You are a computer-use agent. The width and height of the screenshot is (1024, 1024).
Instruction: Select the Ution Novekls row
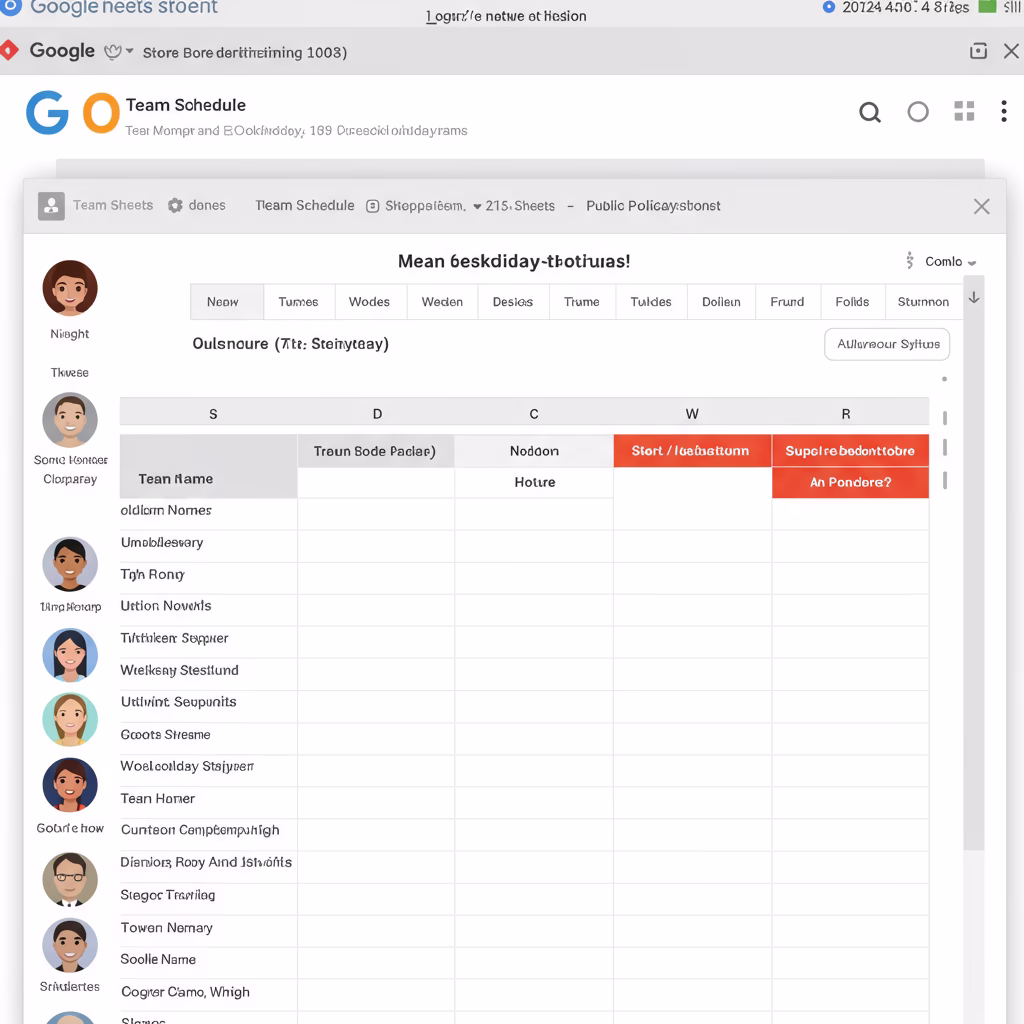[524, 611]
